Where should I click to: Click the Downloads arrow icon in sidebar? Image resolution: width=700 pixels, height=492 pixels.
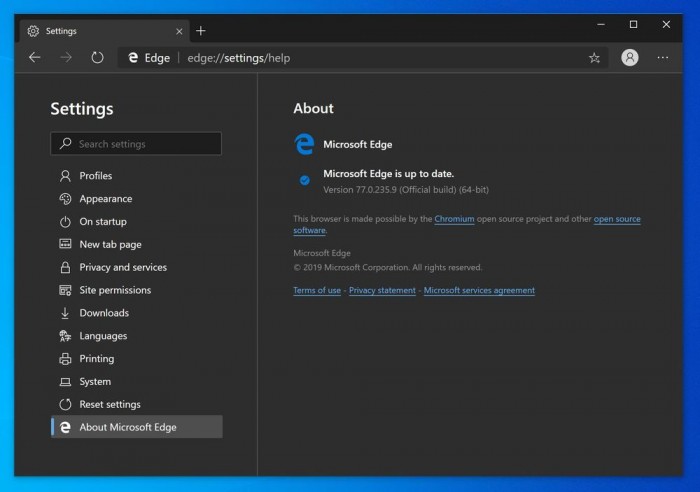click(65, 313)
